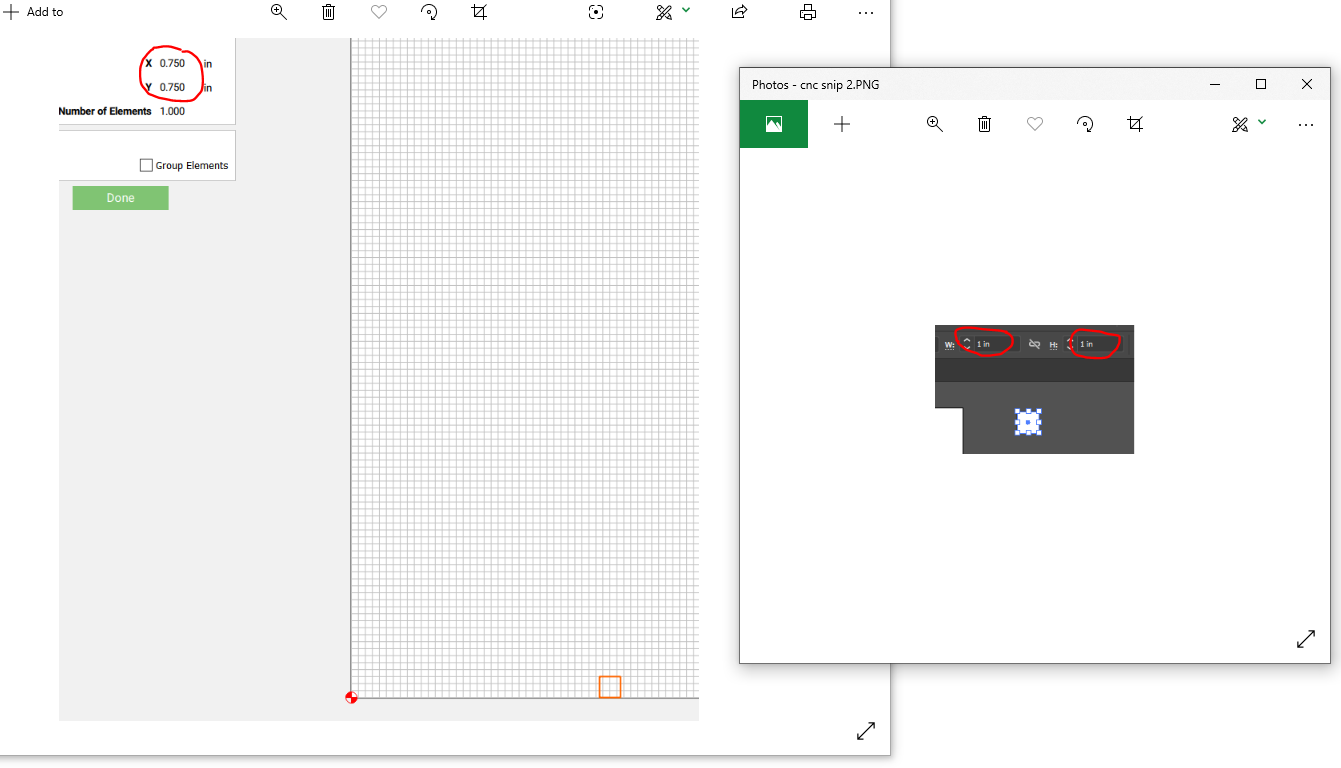Expand the Edit & Create dropdown in cnc snip 2
This screenshot has width=1341, height=768.
tap(1262, 121)
